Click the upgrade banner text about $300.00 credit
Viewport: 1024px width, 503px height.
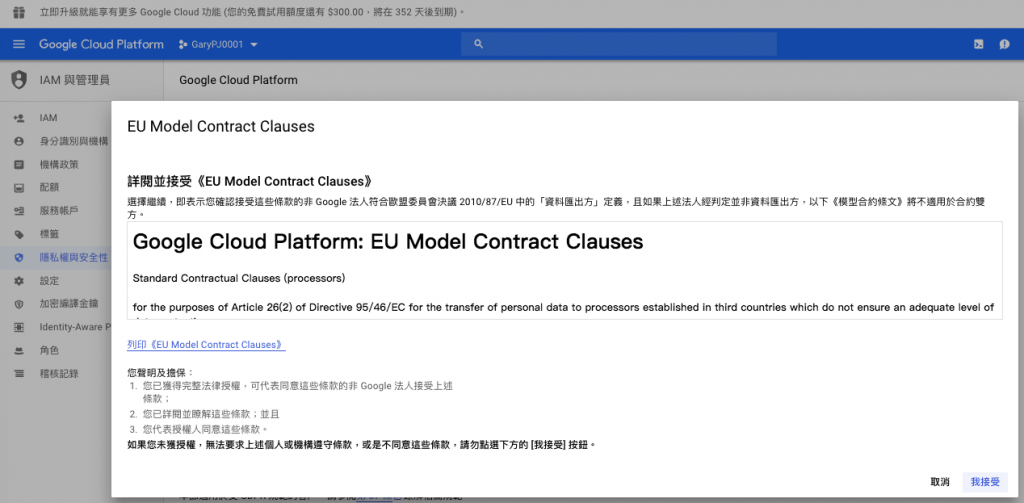click(x=253, y=12)
